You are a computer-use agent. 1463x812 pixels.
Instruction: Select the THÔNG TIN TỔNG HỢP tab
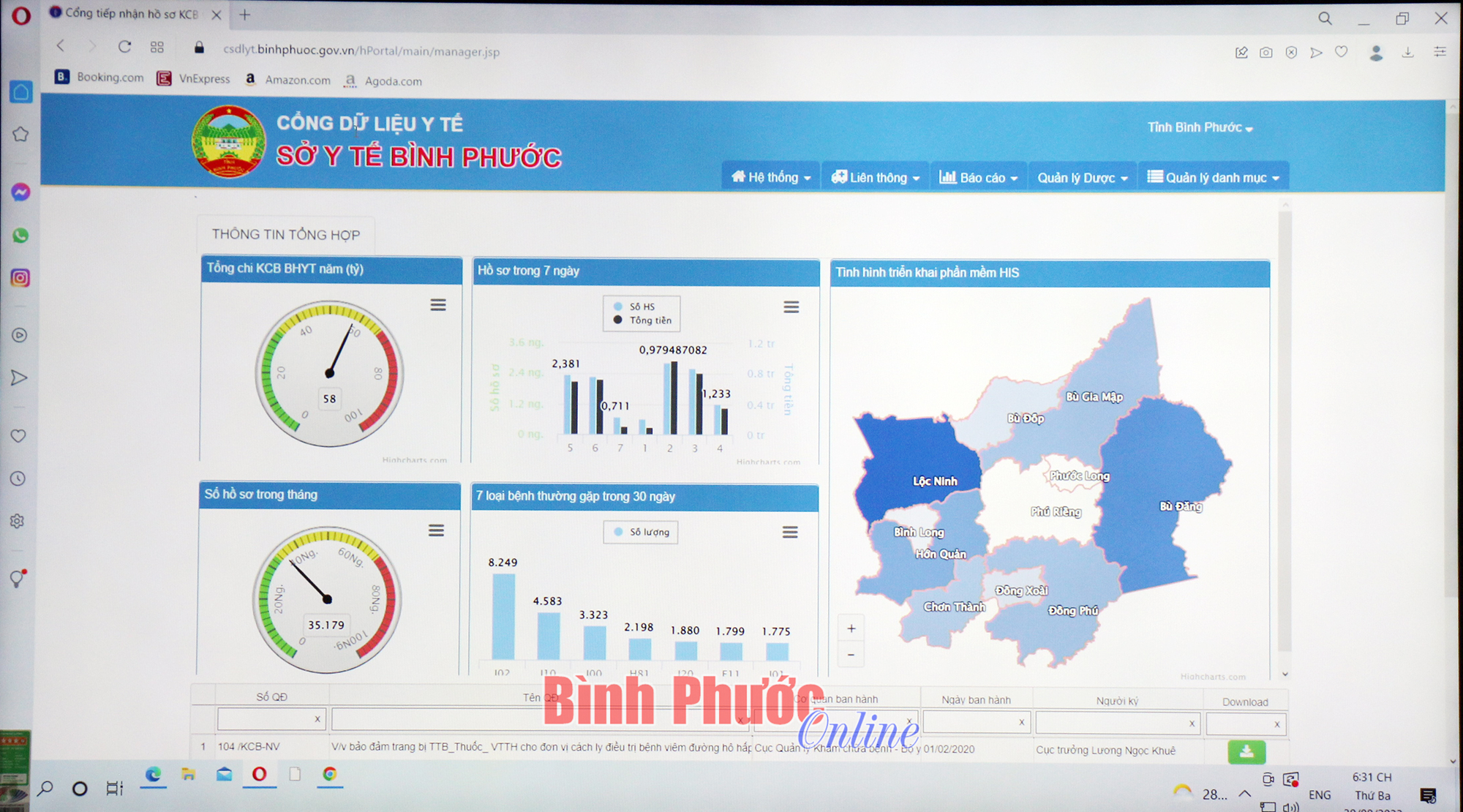(x=286, y=235)
